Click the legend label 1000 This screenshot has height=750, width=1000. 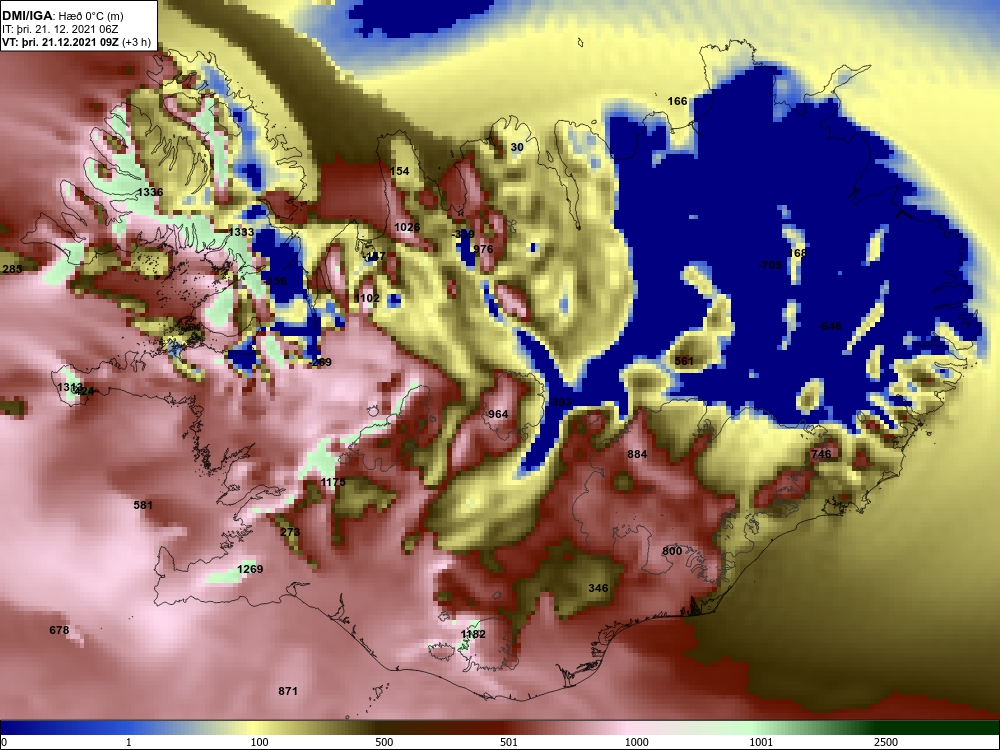(637, 742)
